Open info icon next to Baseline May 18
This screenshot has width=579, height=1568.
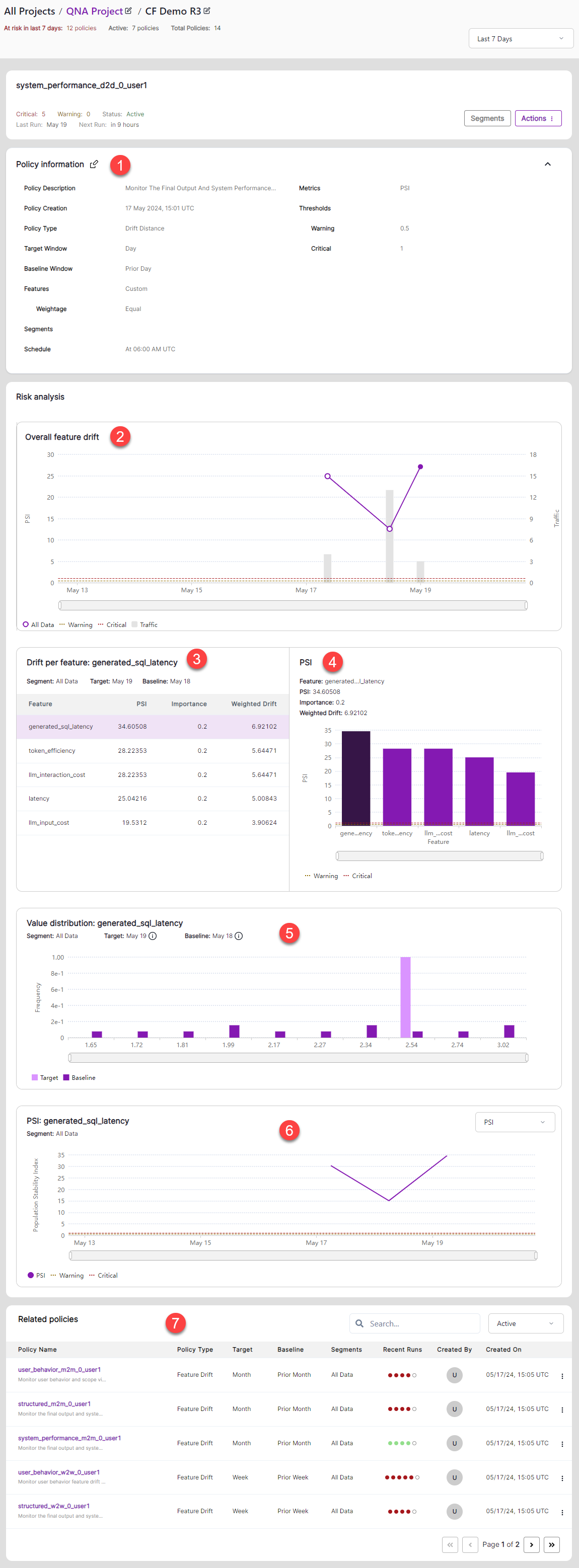coord(239,936)
